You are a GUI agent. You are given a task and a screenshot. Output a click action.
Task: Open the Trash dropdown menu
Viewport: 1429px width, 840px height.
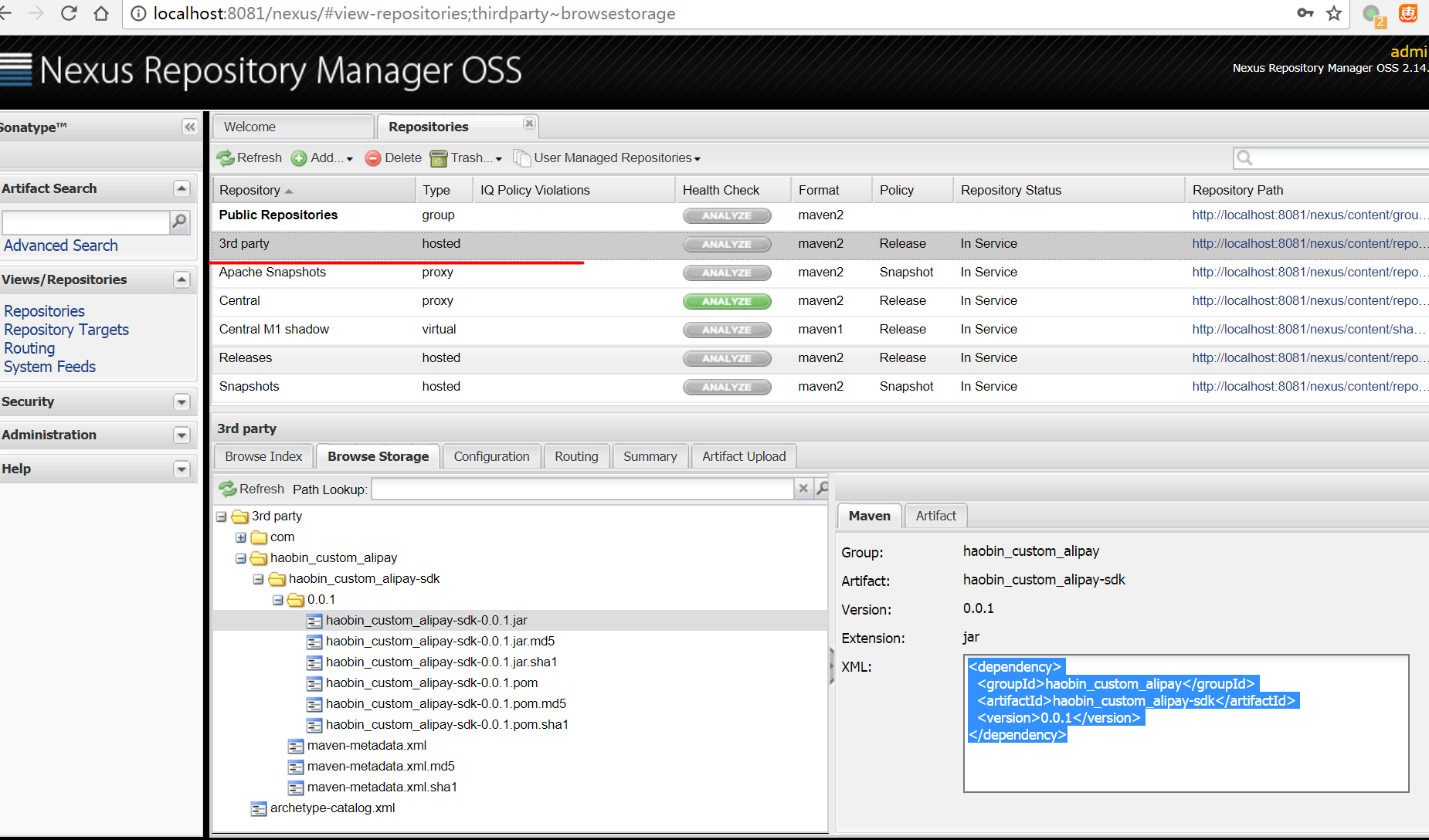pos(466,157)
